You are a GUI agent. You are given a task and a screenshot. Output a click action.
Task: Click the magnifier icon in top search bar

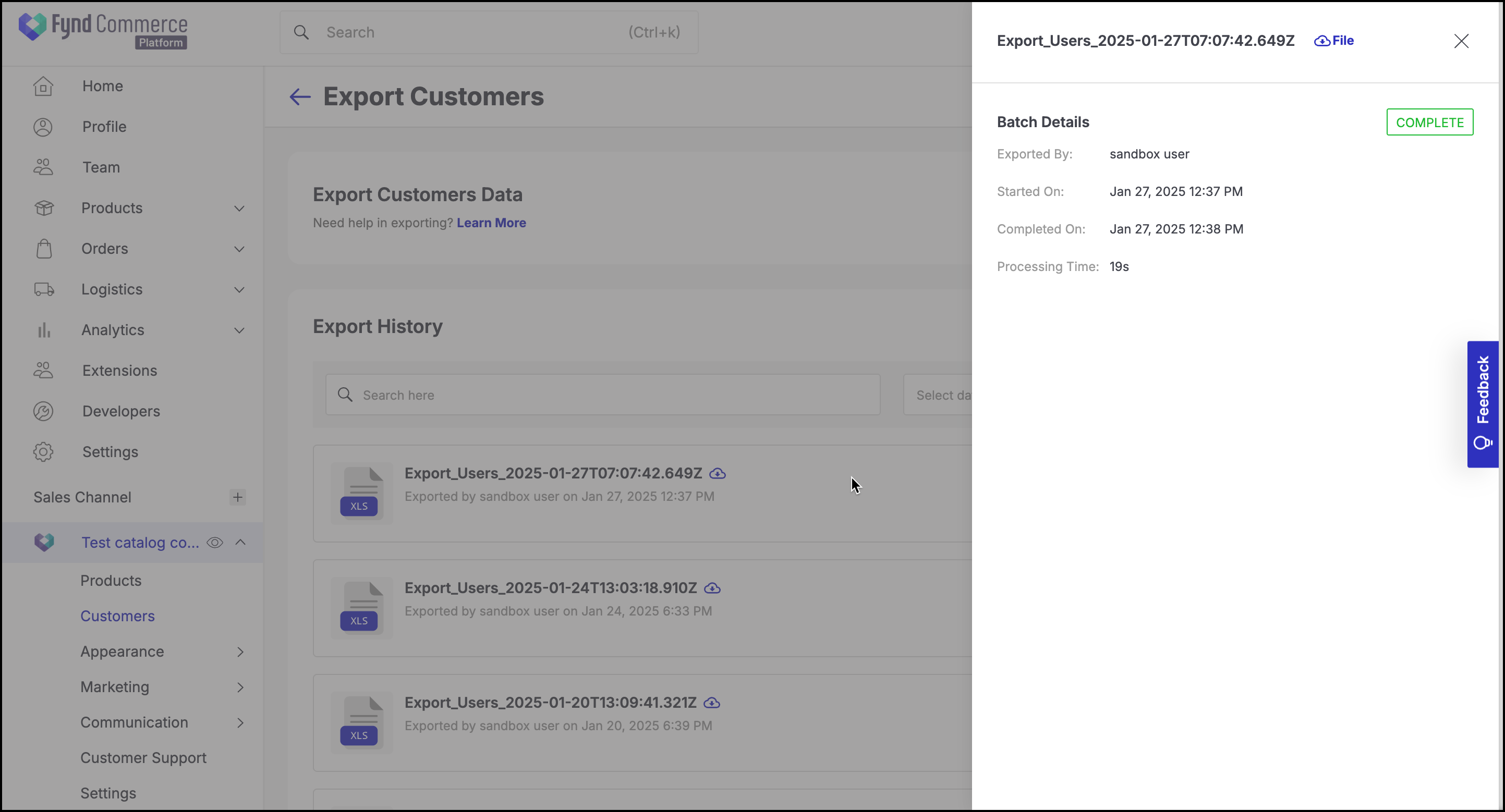point(301,33)
